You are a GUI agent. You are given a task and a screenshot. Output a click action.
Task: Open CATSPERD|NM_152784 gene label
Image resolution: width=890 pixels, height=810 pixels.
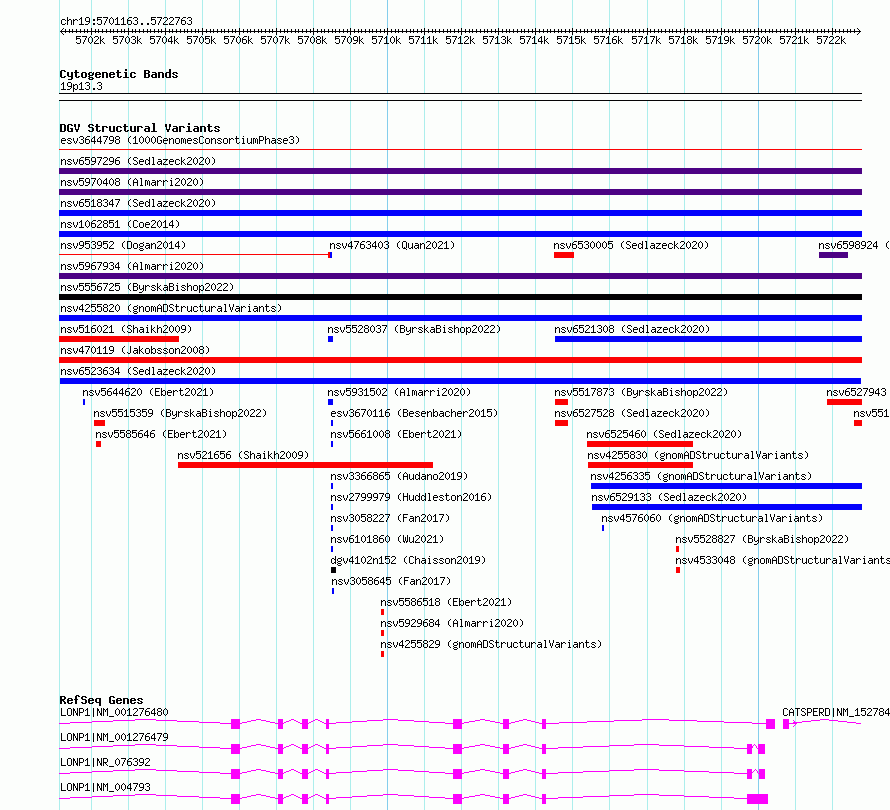[x=836, y=712]
